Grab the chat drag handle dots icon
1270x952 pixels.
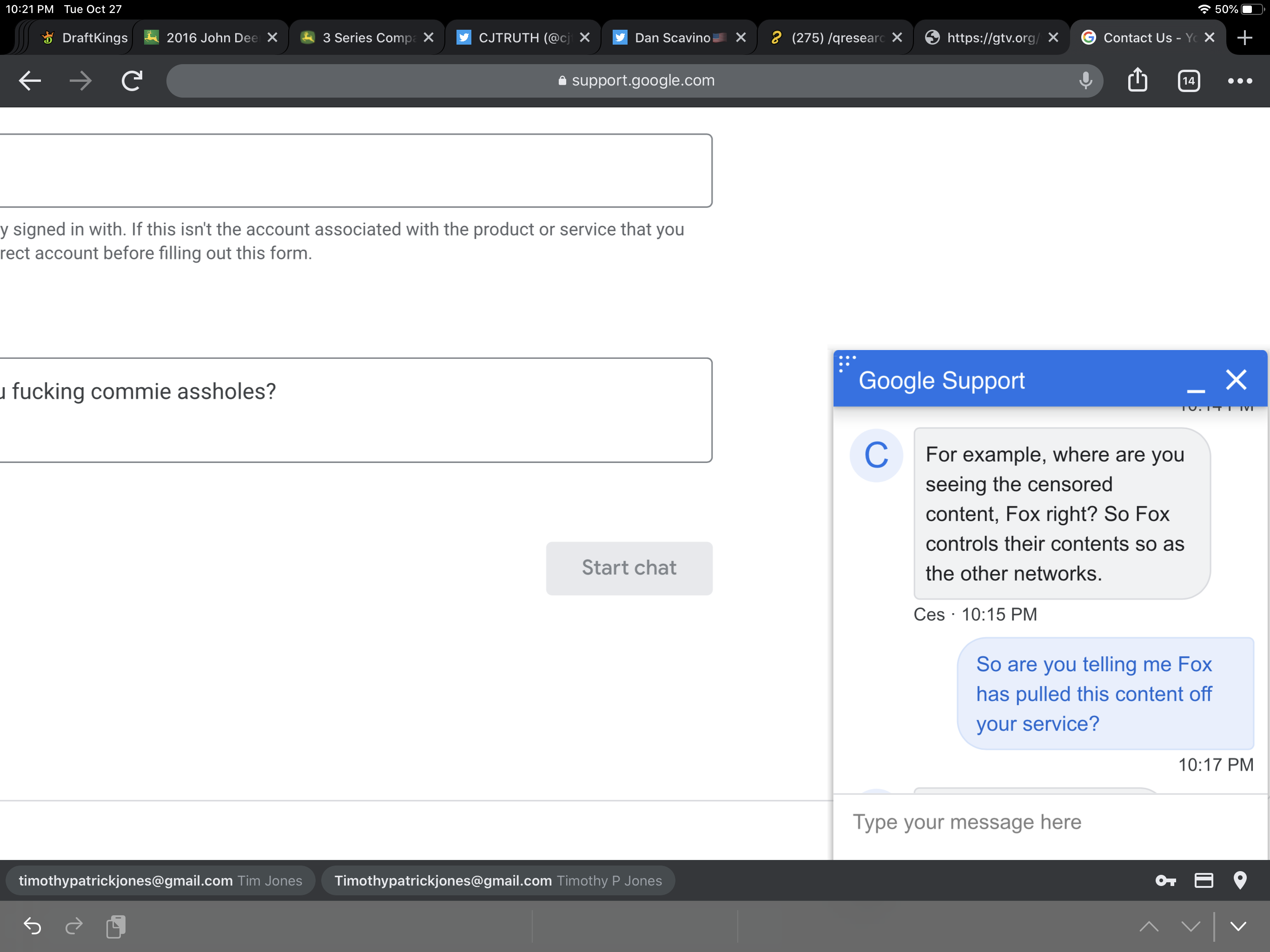[847, 364]
